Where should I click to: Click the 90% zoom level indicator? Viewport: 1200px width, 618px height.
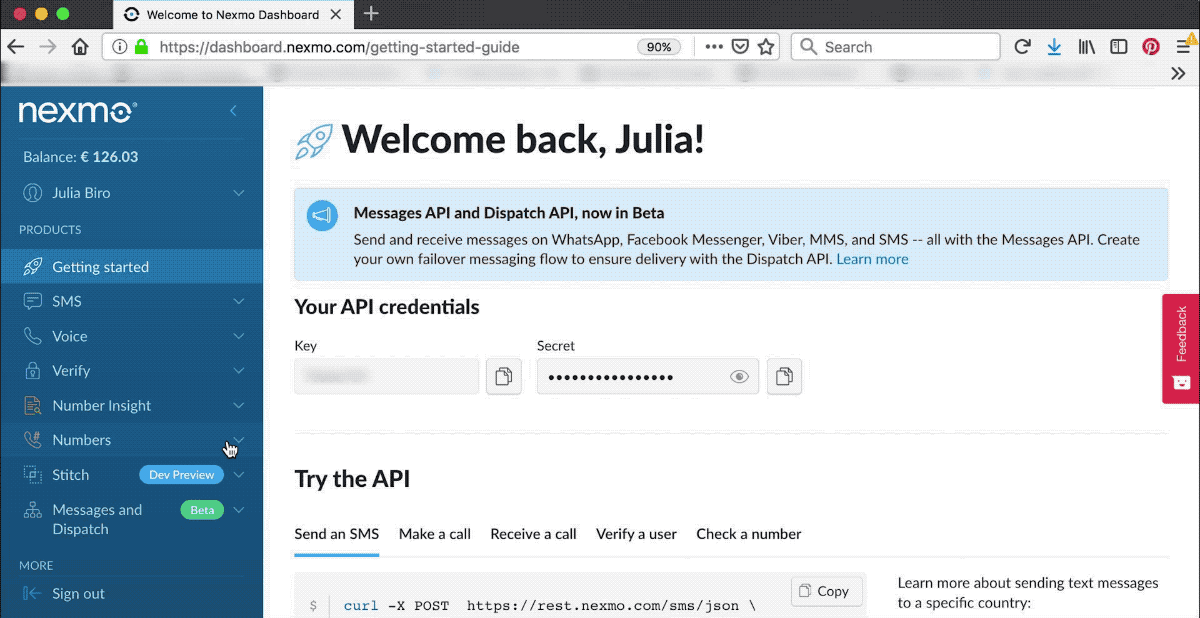[x=659, y=47]
